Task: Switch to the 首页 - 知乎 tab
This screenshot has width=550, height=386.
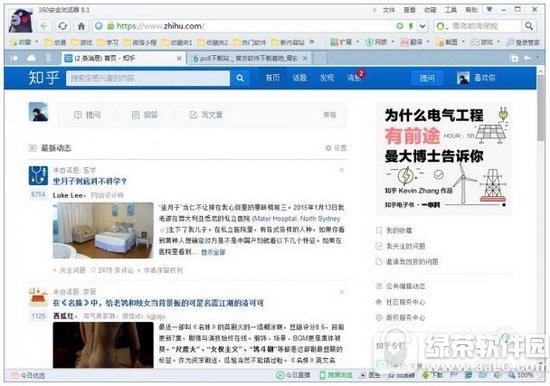Action: (123, 58)
